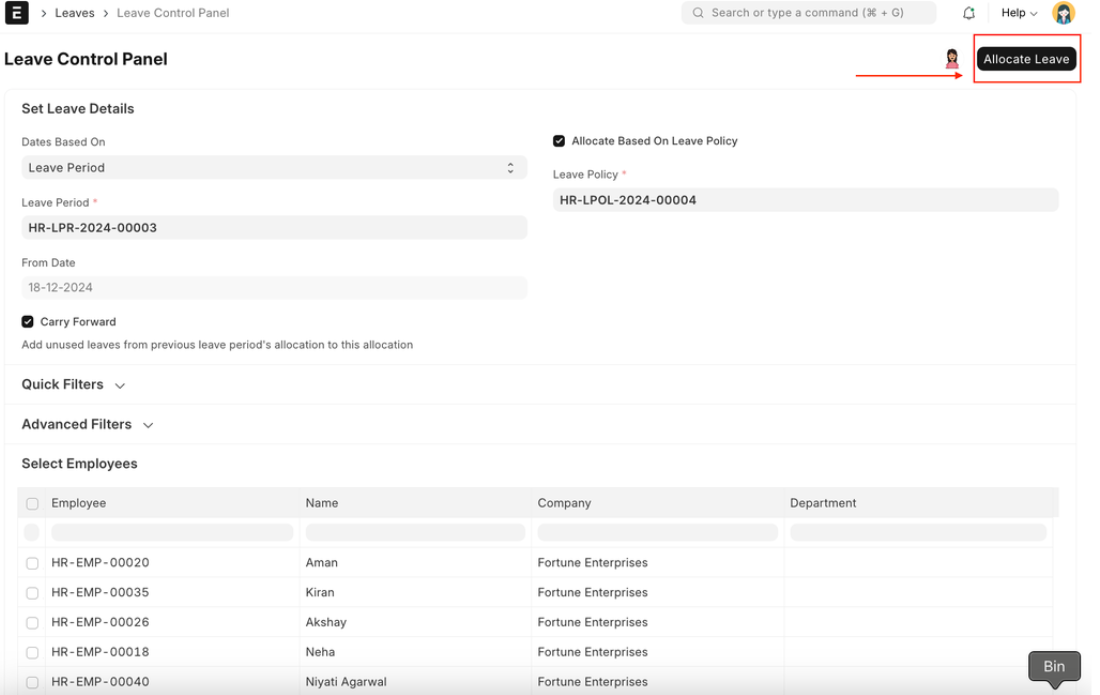Click the assigned user avatar beside Allocate Leave
Viewport: 1100px width, 695px height.
tap(952, 59)
